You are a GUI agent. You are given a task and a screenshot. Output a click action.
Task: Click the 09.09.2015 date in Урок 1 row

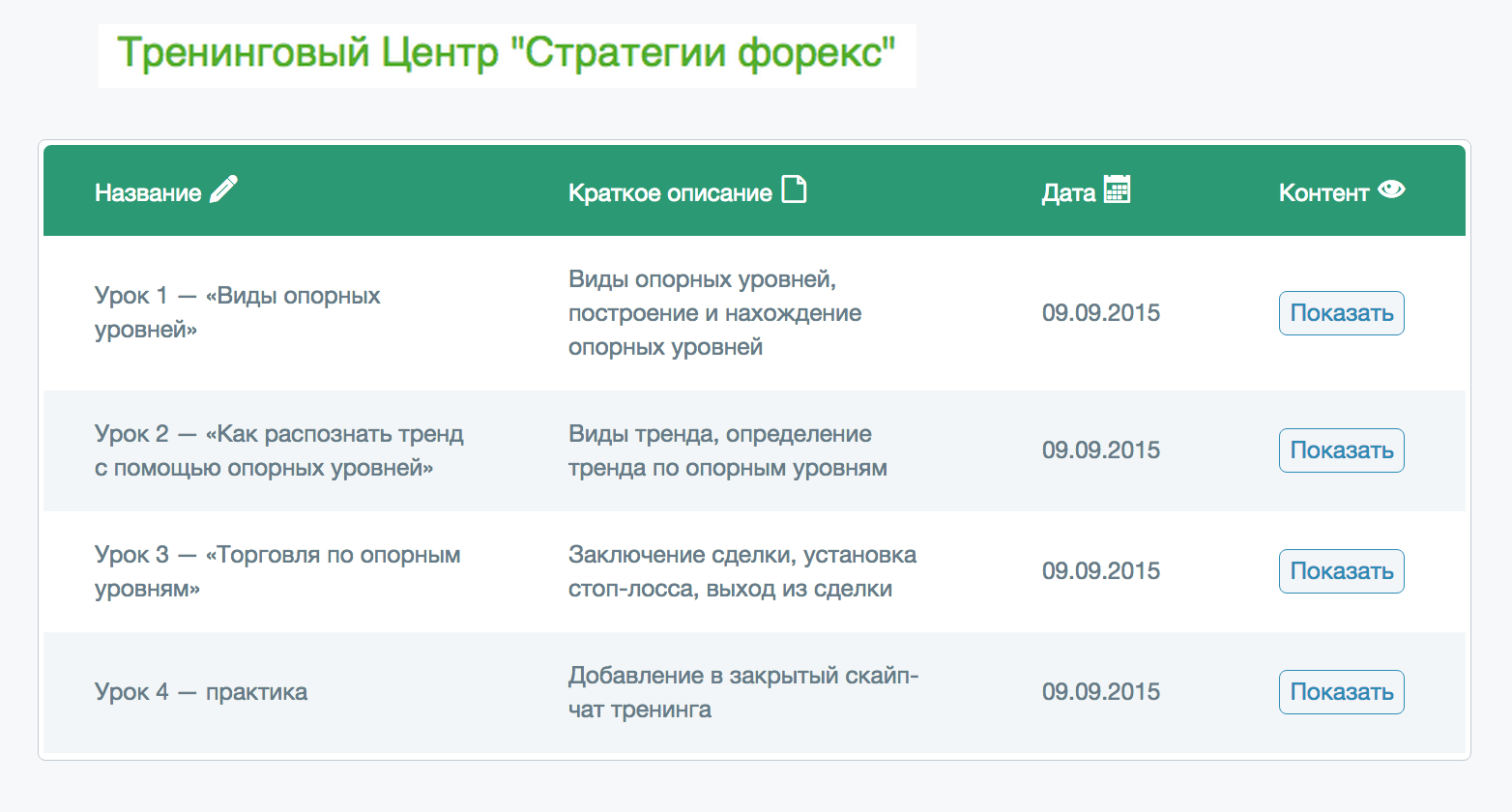coord(1100,313)
